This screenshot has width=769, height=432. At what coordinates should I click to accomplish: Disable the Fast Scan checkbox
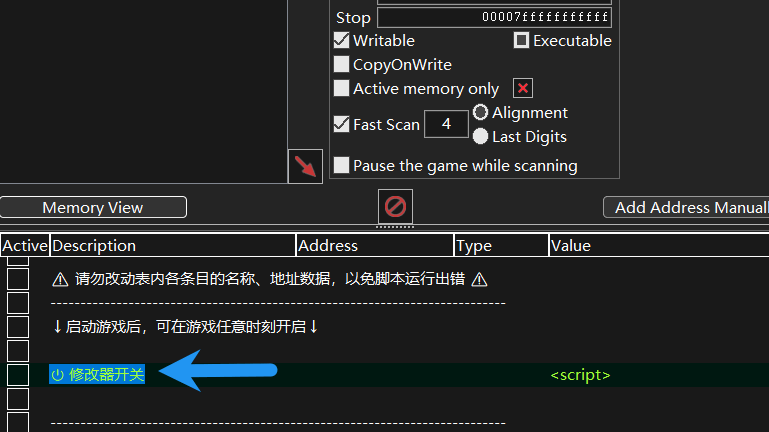click(x=341, y=124)
